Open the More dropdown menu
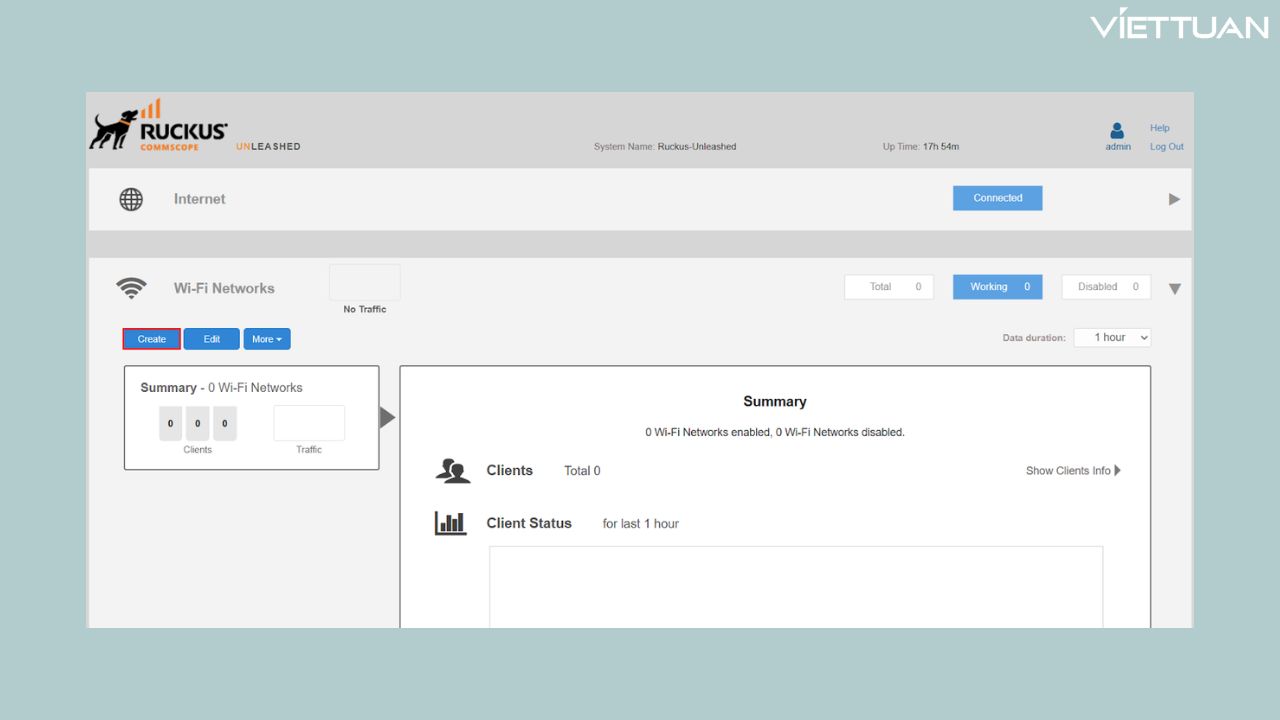 pyautogui.click(x=267, y=339)
